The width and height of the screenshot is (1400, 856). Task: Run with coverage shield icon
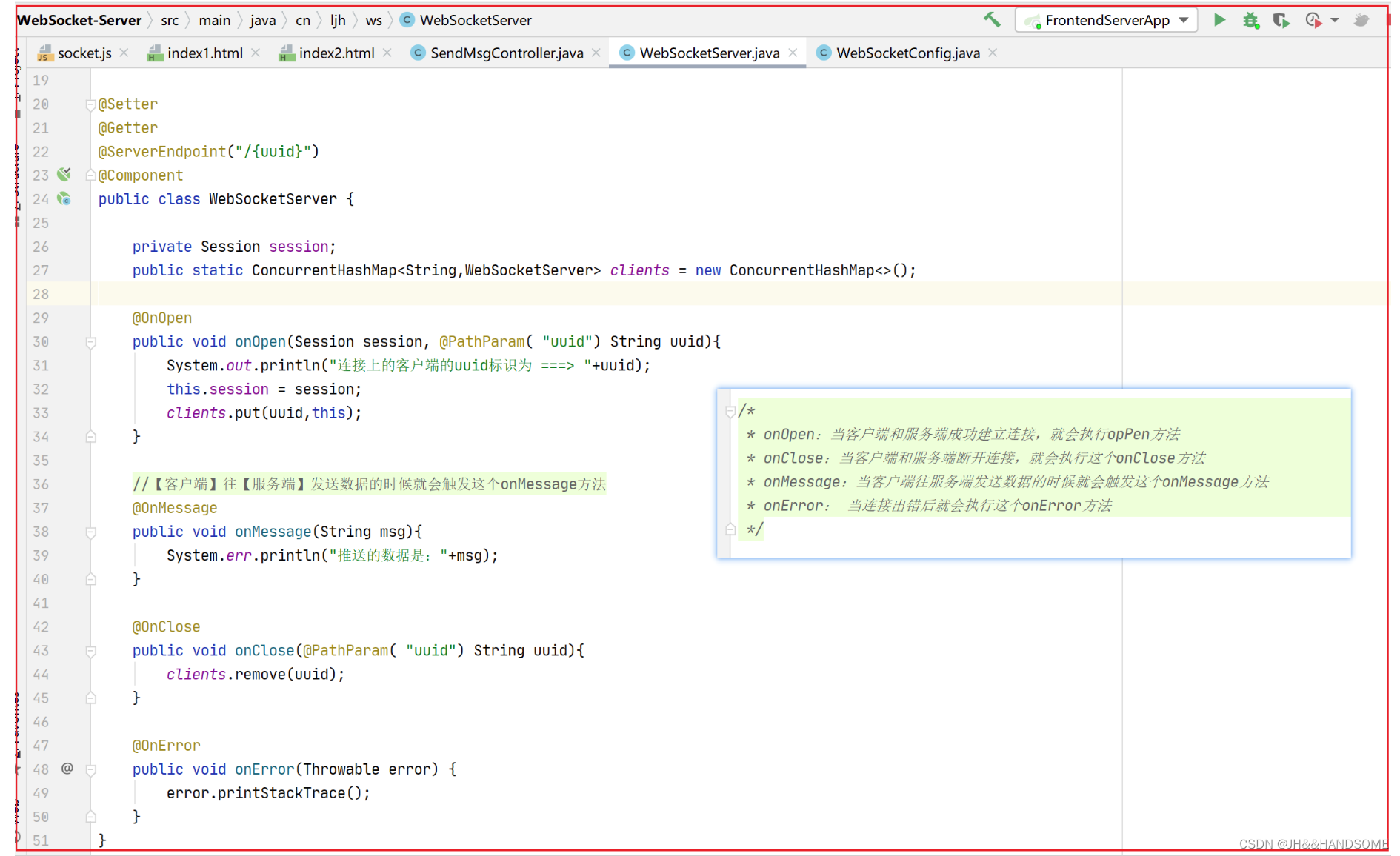[x=1281, y=20]
